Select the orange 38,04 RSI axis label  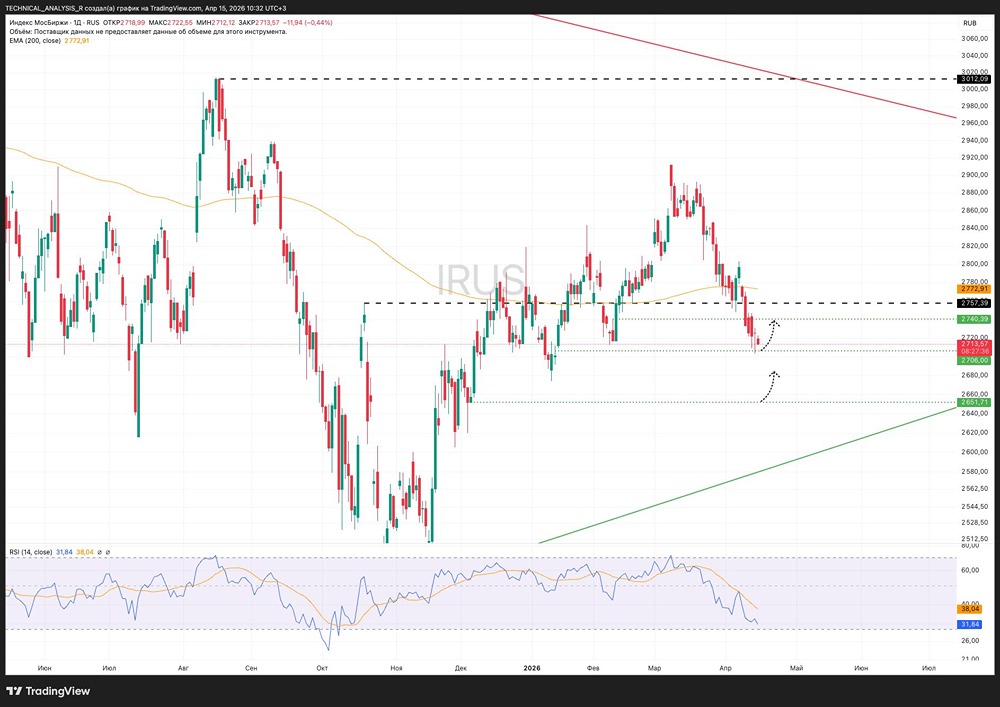tap(969, 609)
